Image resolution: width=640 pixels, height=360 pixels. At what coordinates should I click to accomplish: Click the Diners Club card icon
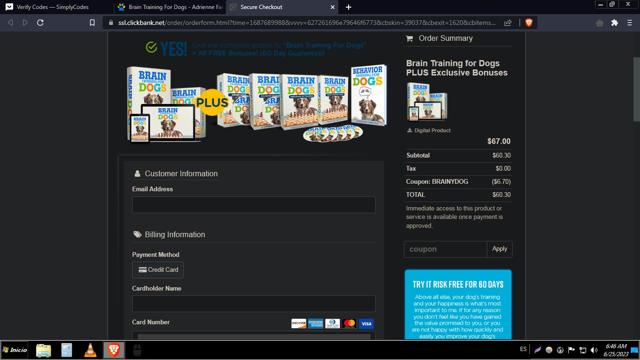(332, 324)
